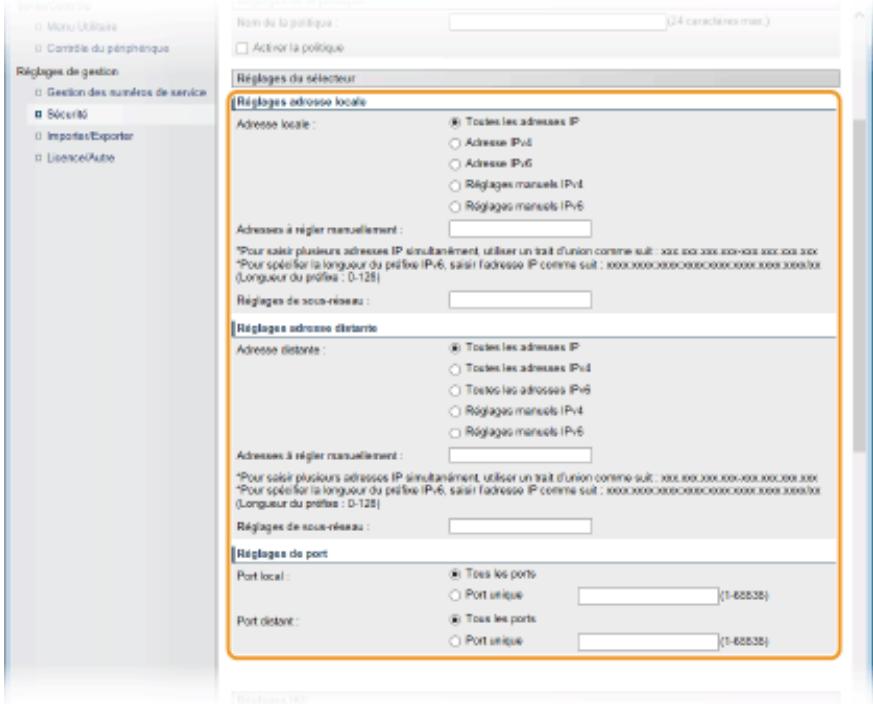Select local Toutes les adresses IP
Screen dimensions: 873x704
455,122
